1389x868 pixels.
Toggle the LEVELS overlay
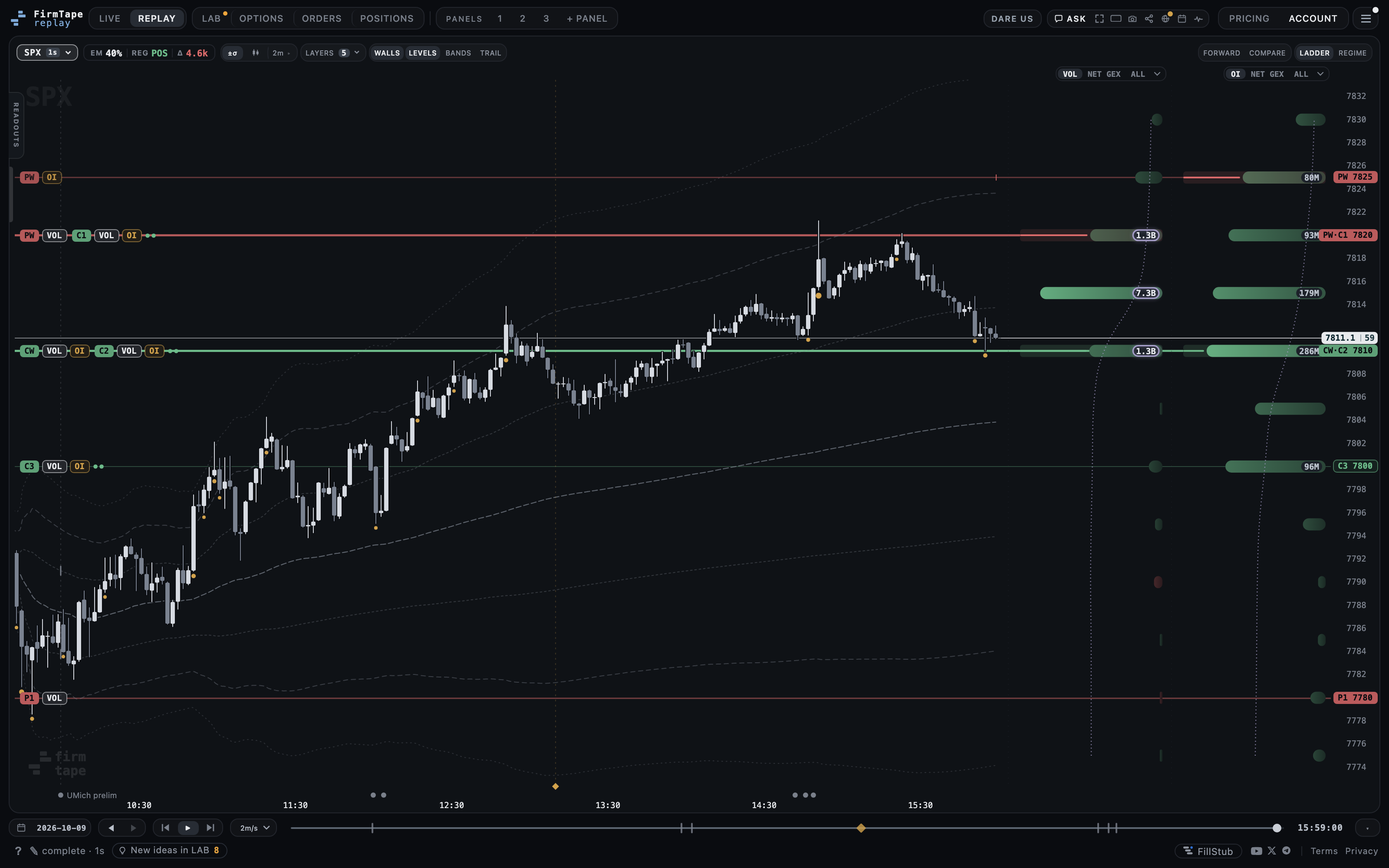[422, 53]
